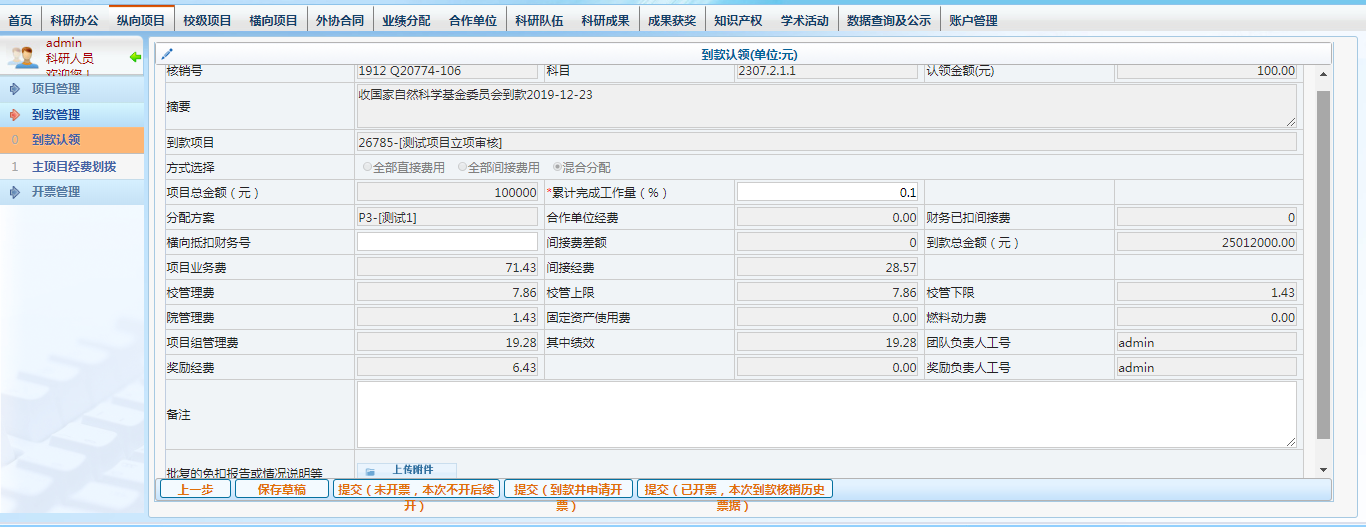Switch to 纵向项目 tab
This screenshot has width=1366, height=527.
[x=141, y=20]
